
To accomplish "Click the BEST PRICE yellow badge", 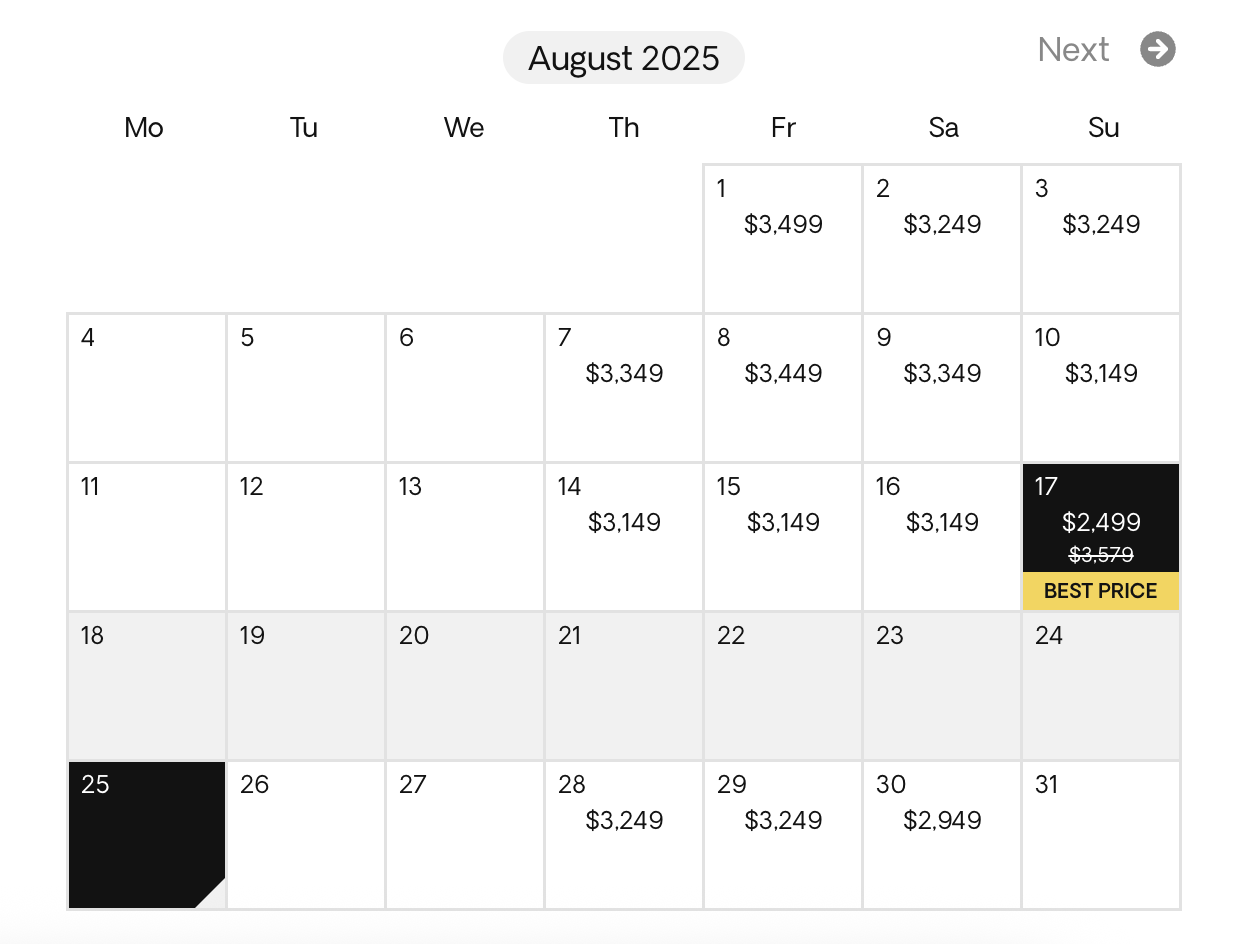I will [1101, 591].
